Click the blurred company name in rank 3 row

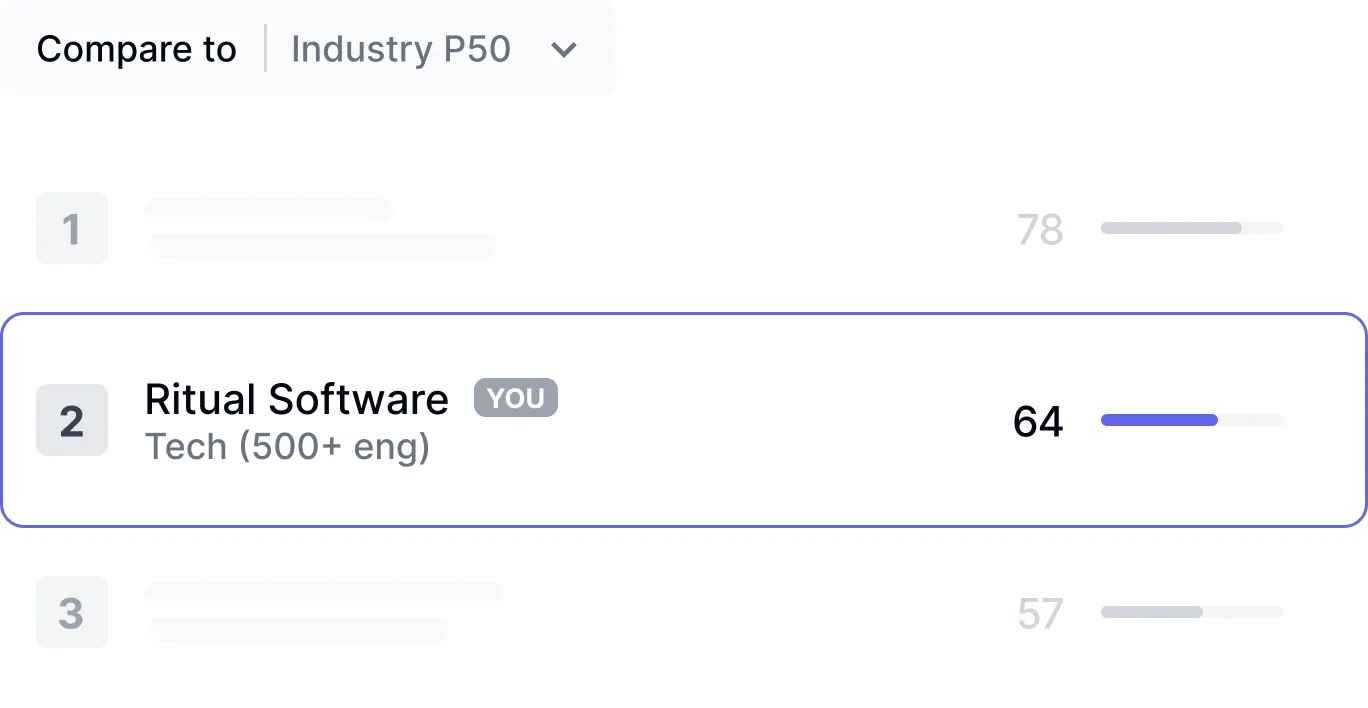coord(324,594)
